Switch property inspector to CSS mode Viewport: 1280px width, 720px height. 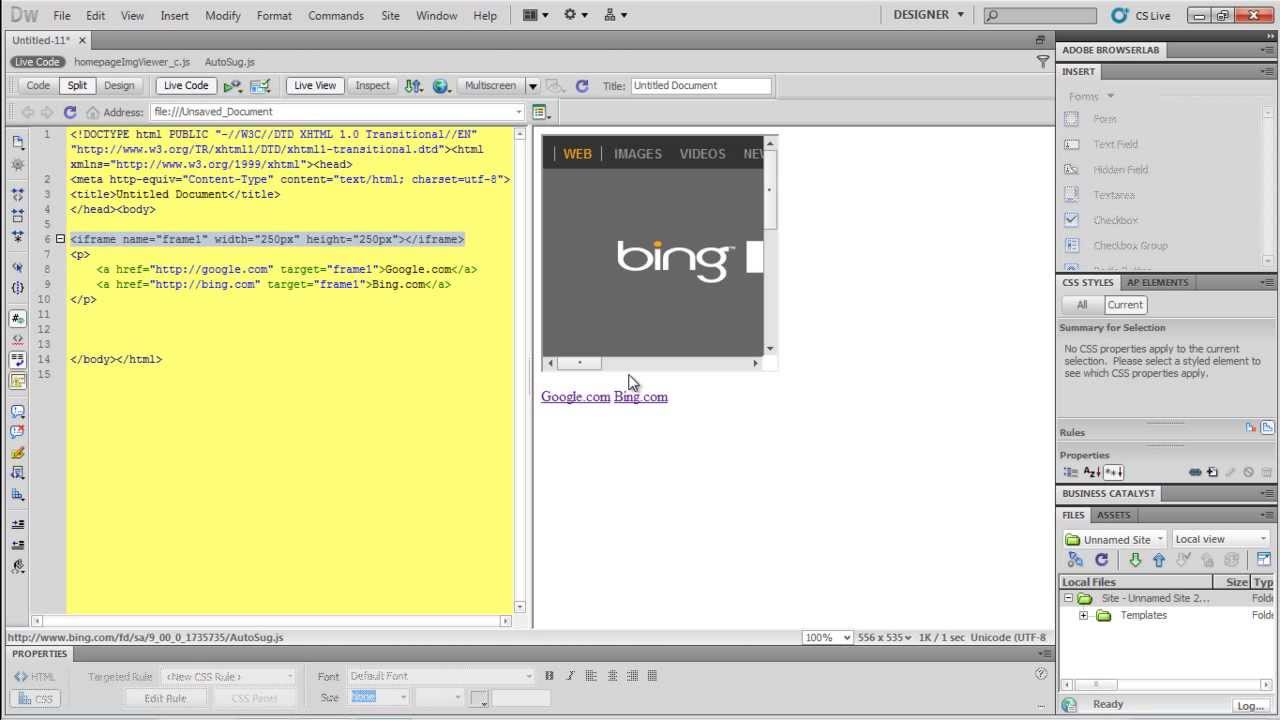pyautogui.click(x=35, y=698)
